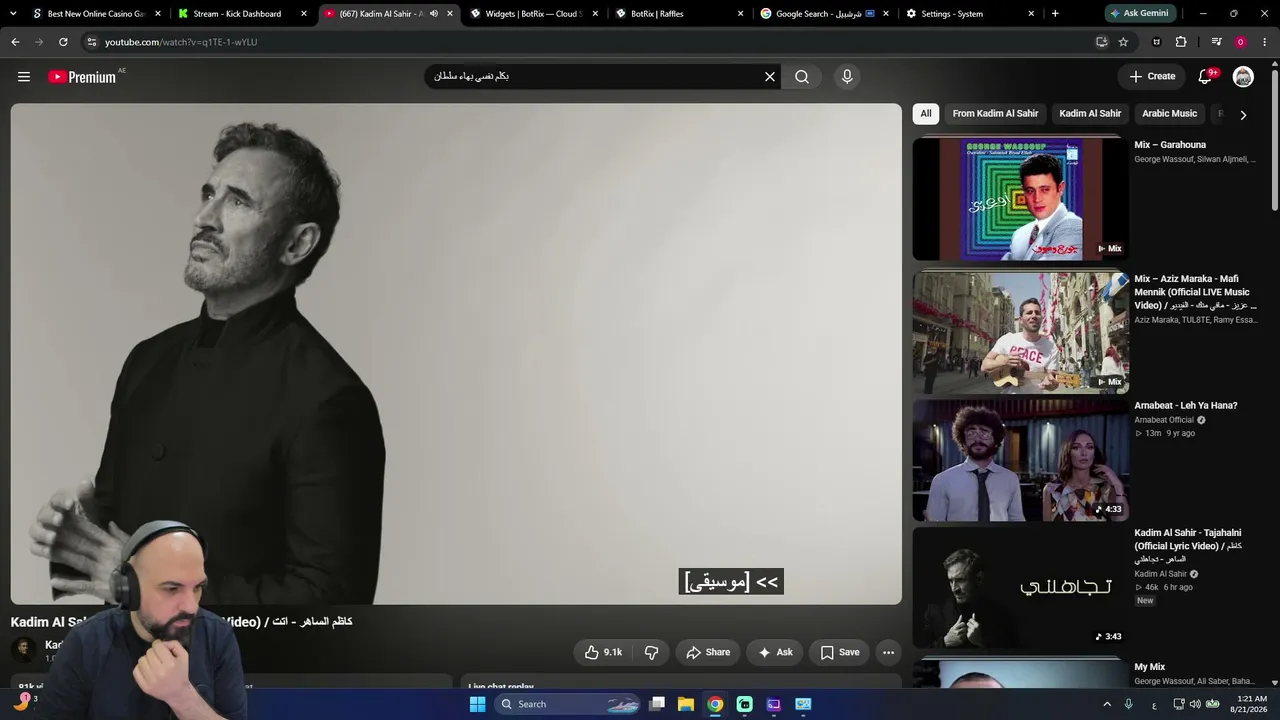
Task: Close the Kadim Al Sahir browser tab
Action: coord(450,14)
